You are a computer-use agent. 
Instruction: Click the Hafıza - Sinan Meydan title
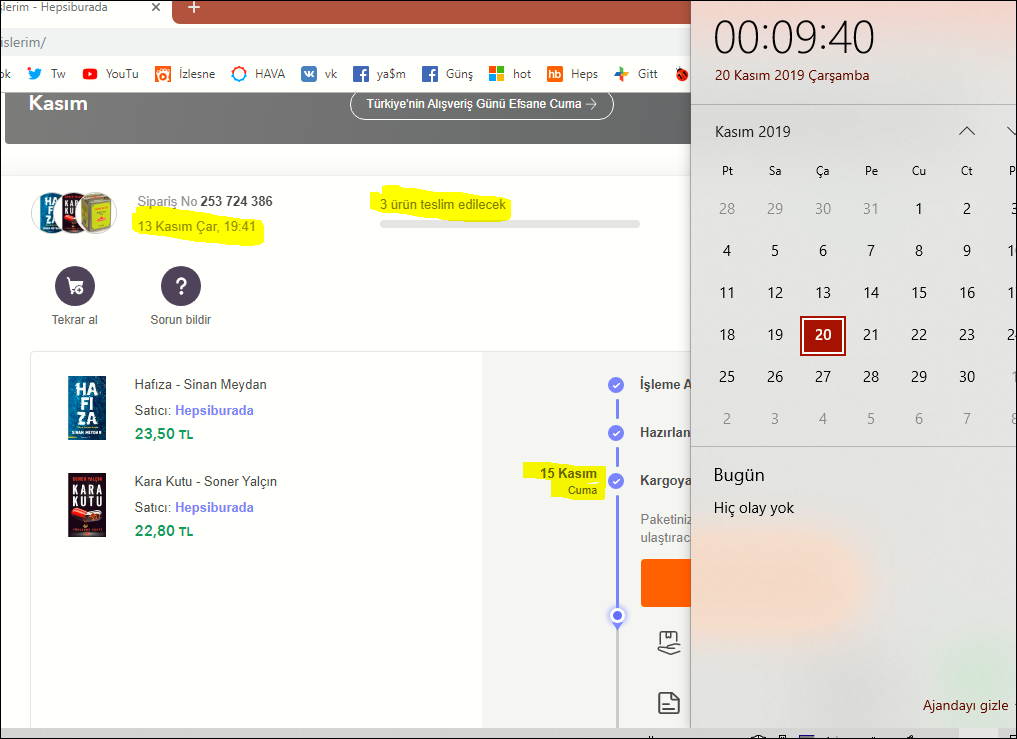click(200, 384)
